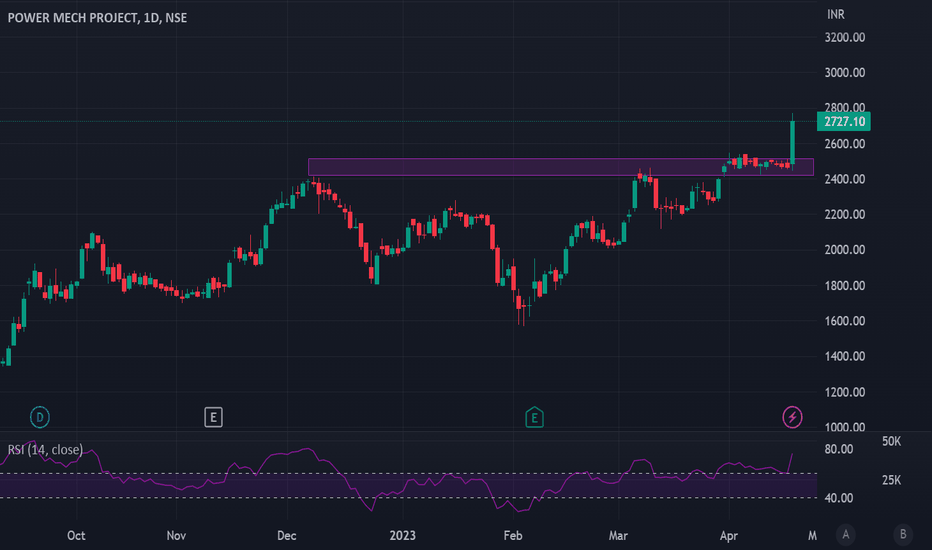Click the 1000.00 price axis label

click(x=845, y=427)
